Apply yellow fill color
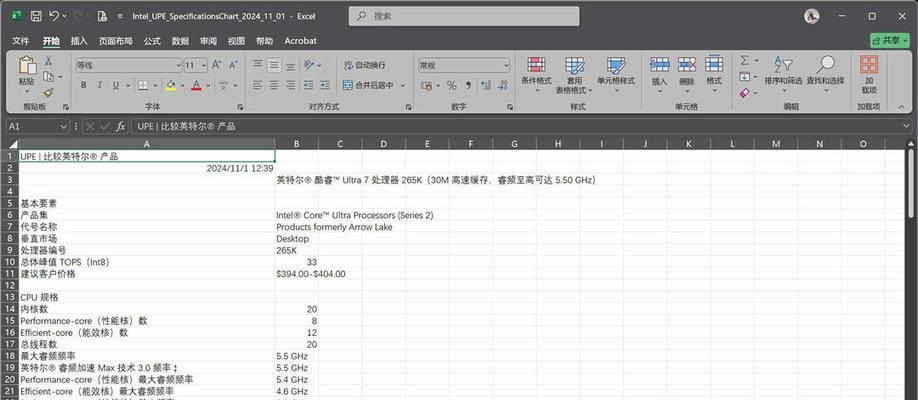 pyautogui.click(x=170, y=86)
